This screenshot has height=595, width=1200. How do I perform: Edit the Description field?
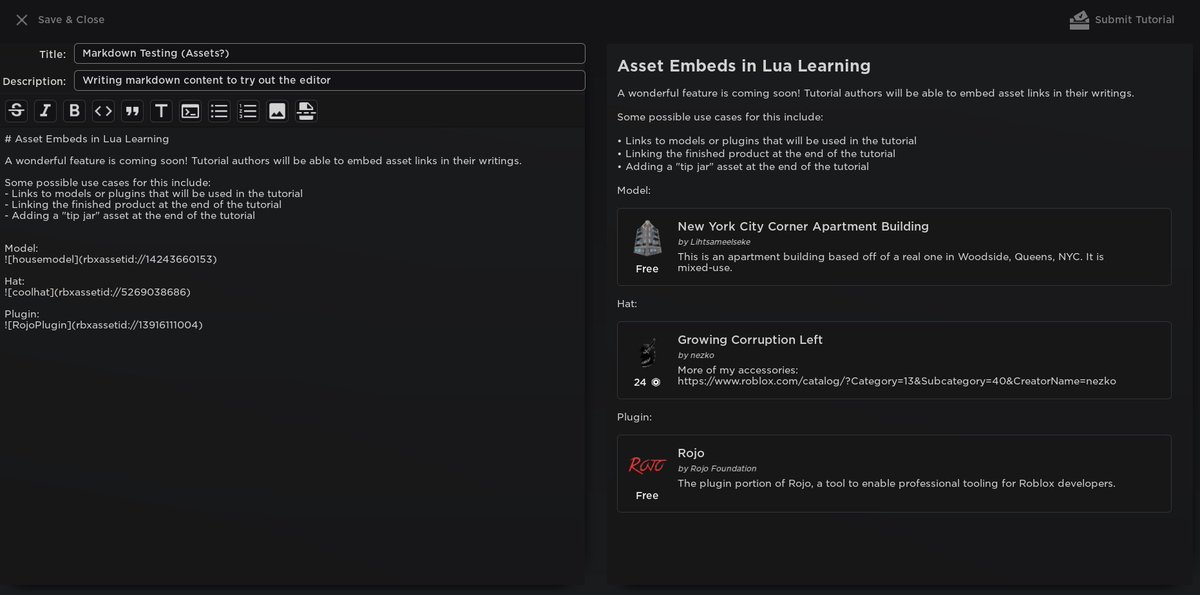tap(329, 80)
